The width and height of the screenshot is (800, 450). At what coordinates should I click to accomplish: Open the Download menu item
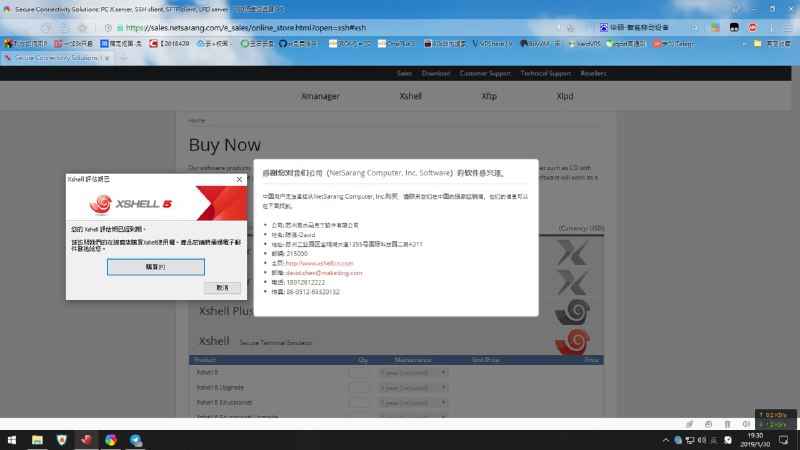point(435,73)
